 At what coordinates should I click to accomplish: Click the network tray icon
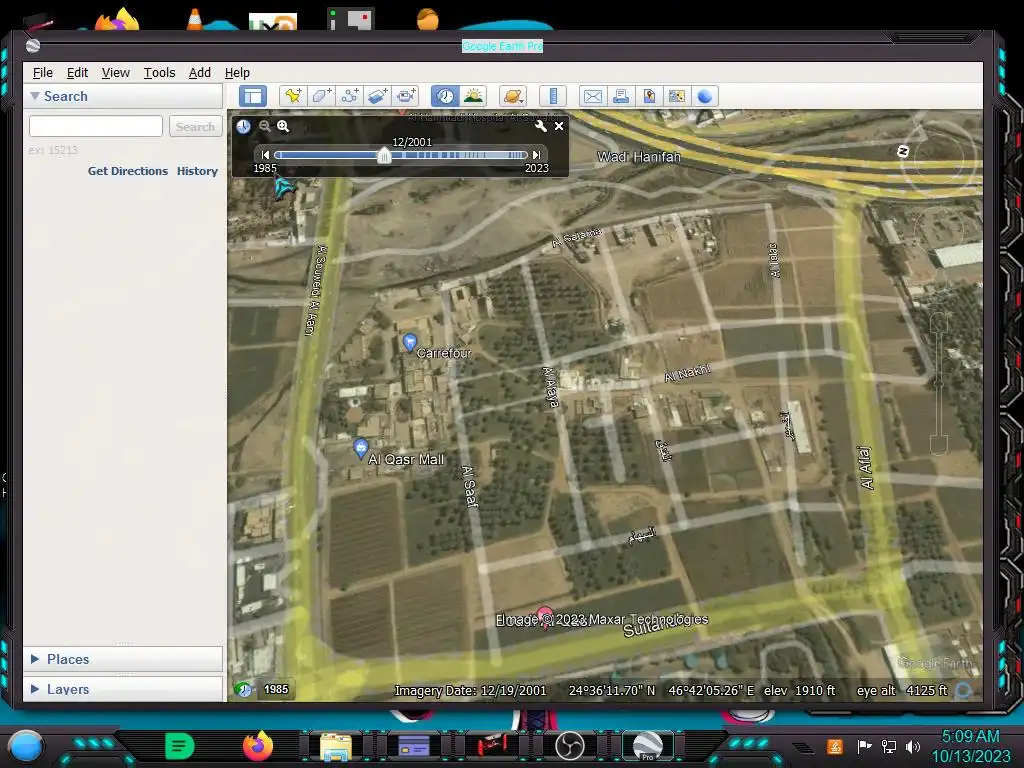[x=889, y=746]
